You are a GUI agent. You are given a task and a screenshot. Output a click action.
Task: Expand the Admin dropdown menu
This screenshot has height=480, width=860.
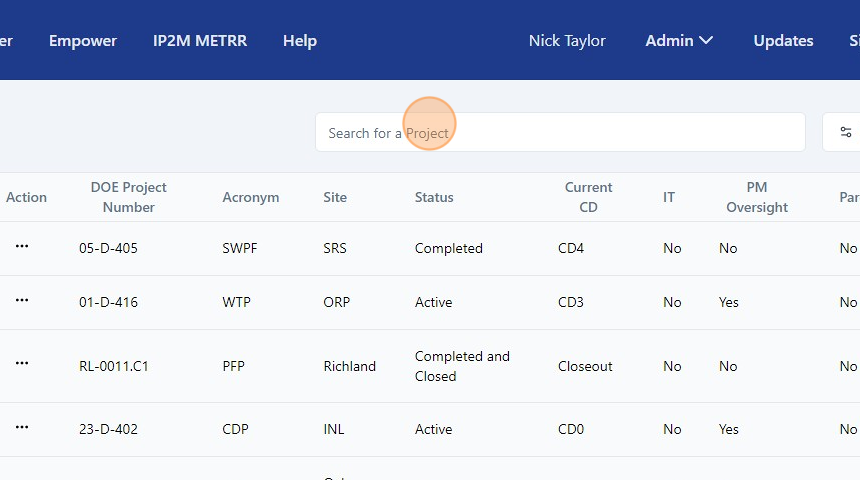[x=679, y=41]
